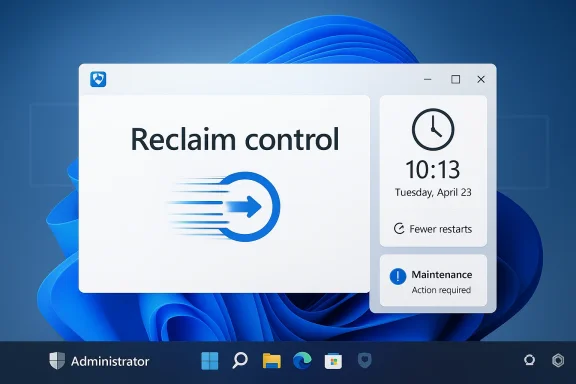The width and height of the screenshot is (576, 384).
Task: Close the app window
Action: click(x=481, y=79)
